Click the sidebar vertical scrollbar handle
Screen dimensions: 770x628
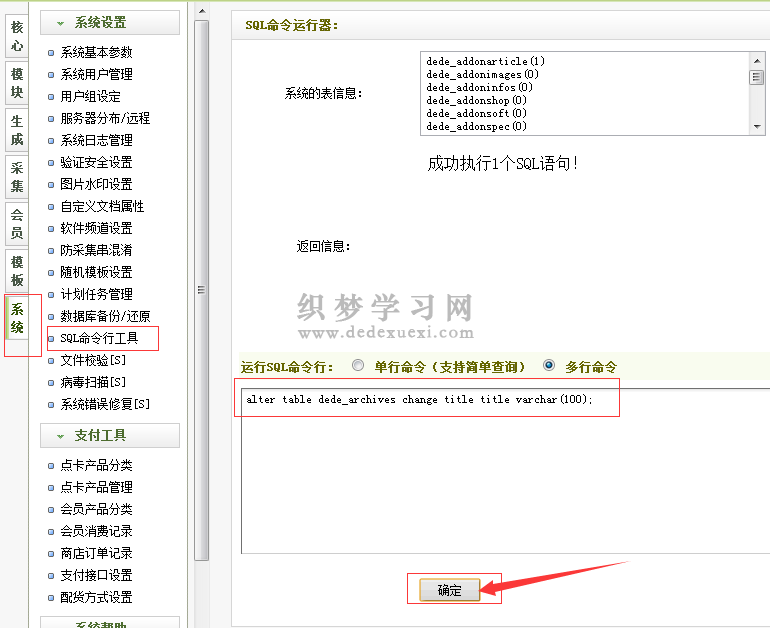pos(201,290)
